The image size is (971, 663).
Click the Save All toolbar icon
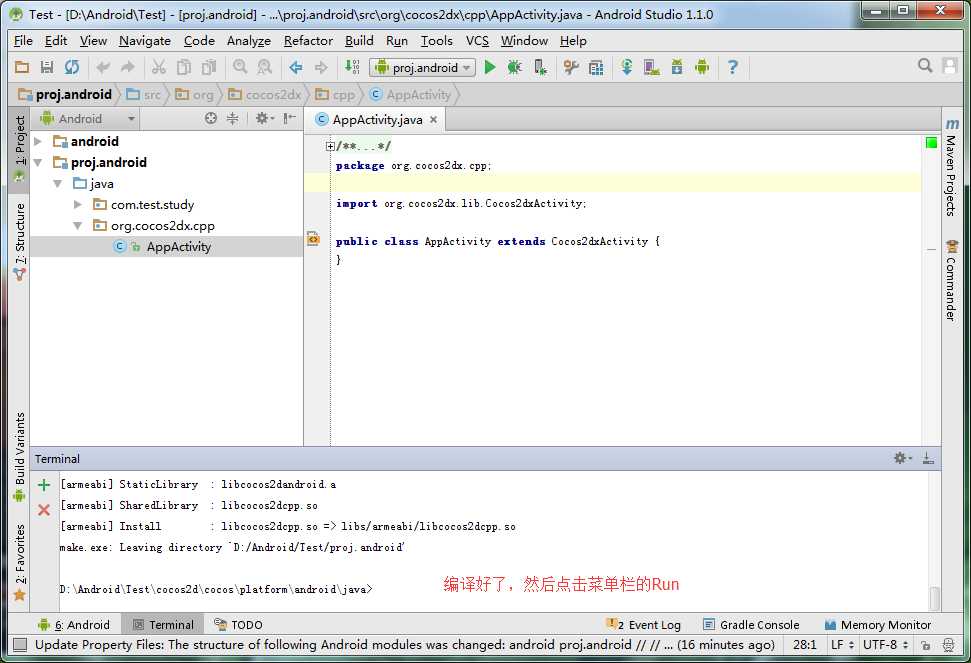pos(47,67)
